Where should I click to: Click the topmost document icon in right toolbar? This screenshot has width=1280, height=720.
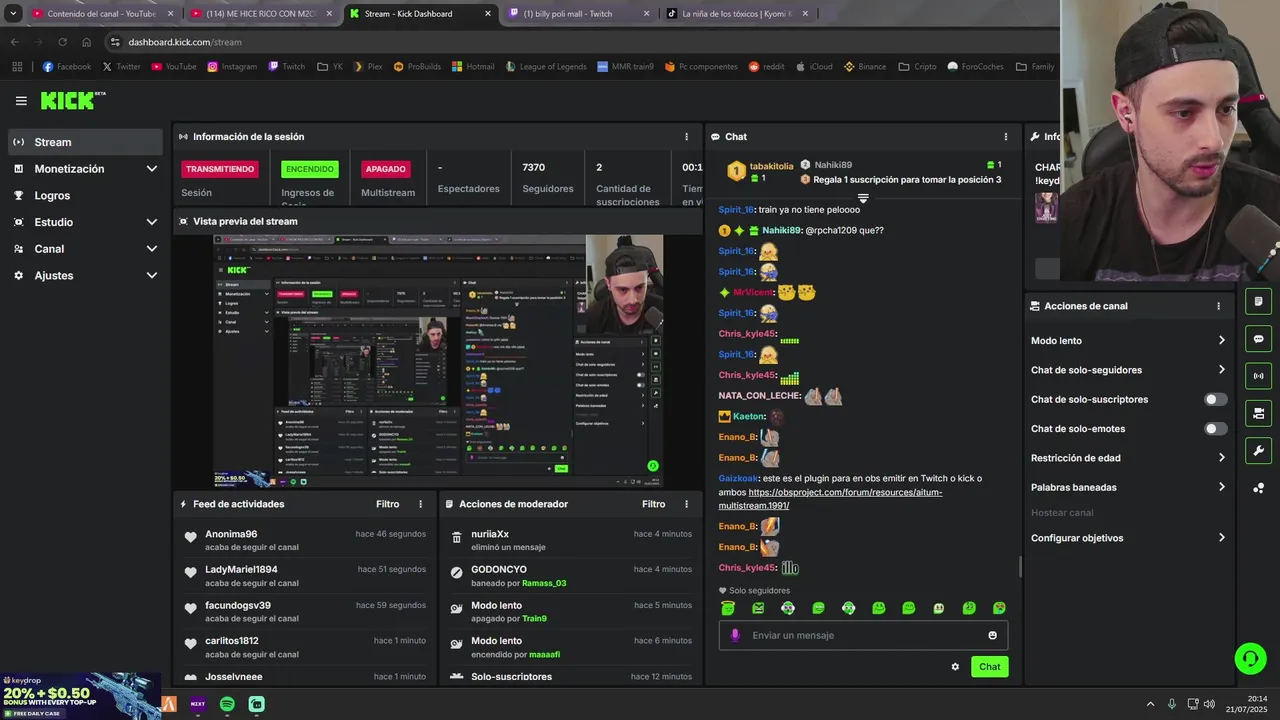[1258, 302]
